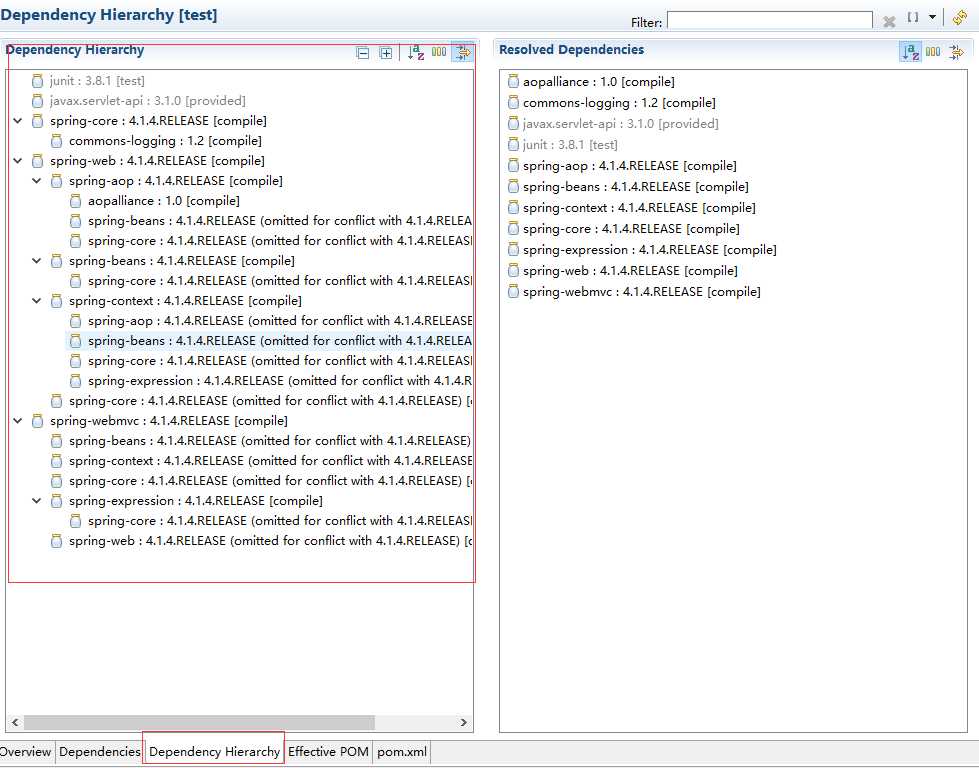Select 'spring-core : 4.1.4.RELEASE [compile]' in hierarchy tree
979x768 pixels.
[x=158, y=121]
